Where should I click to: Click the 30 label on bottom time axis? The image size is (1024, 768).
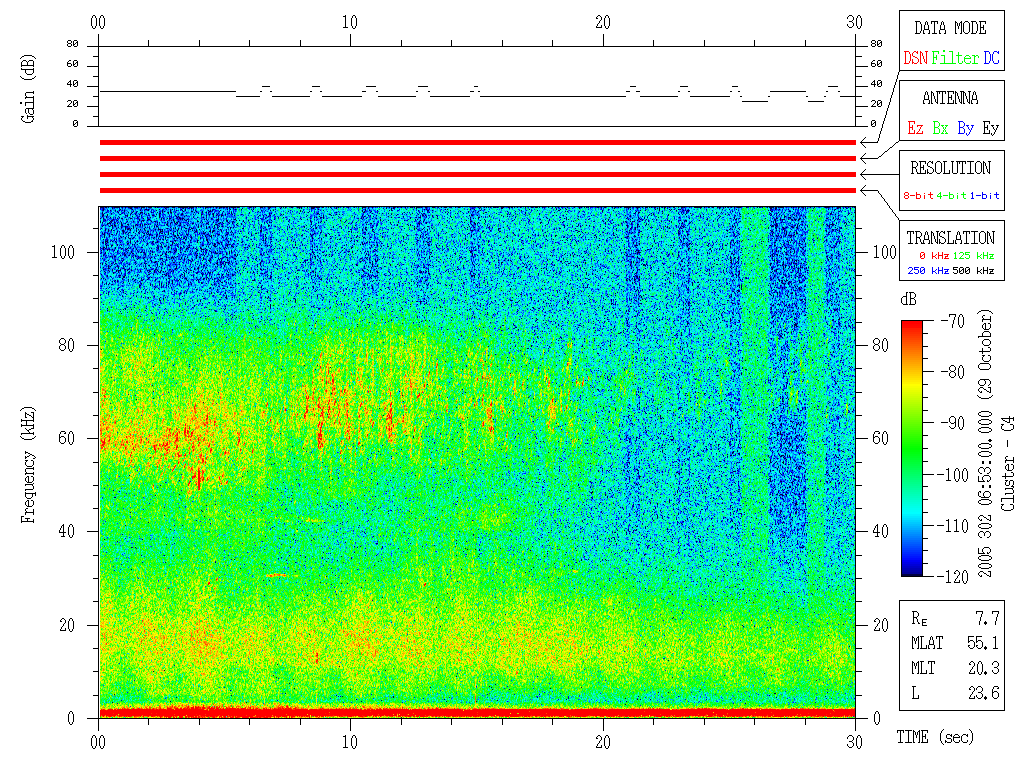point(854,742)
